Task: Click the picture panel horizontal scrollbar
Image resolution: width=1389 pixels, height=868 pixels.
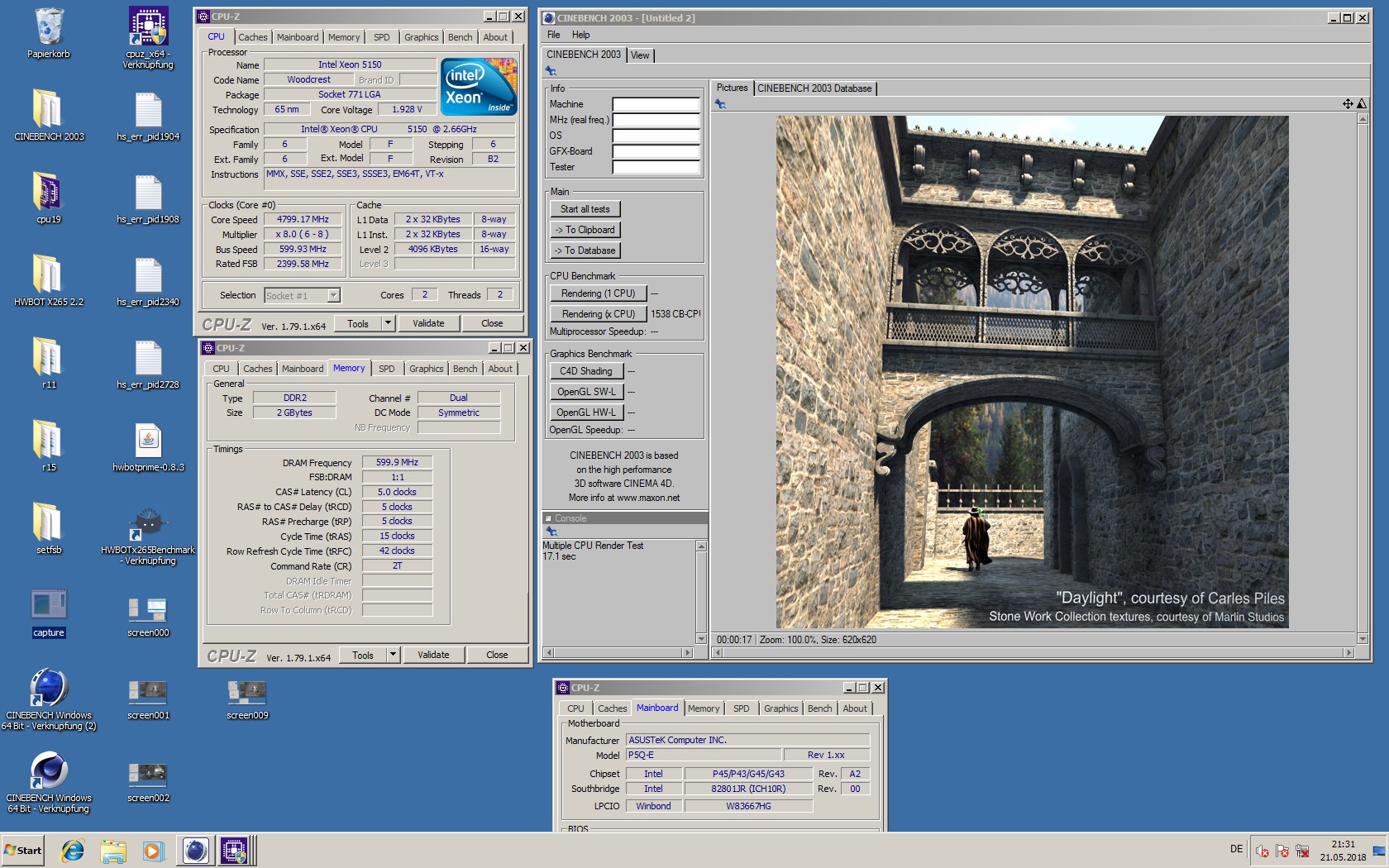Action: click(1033, 653)
